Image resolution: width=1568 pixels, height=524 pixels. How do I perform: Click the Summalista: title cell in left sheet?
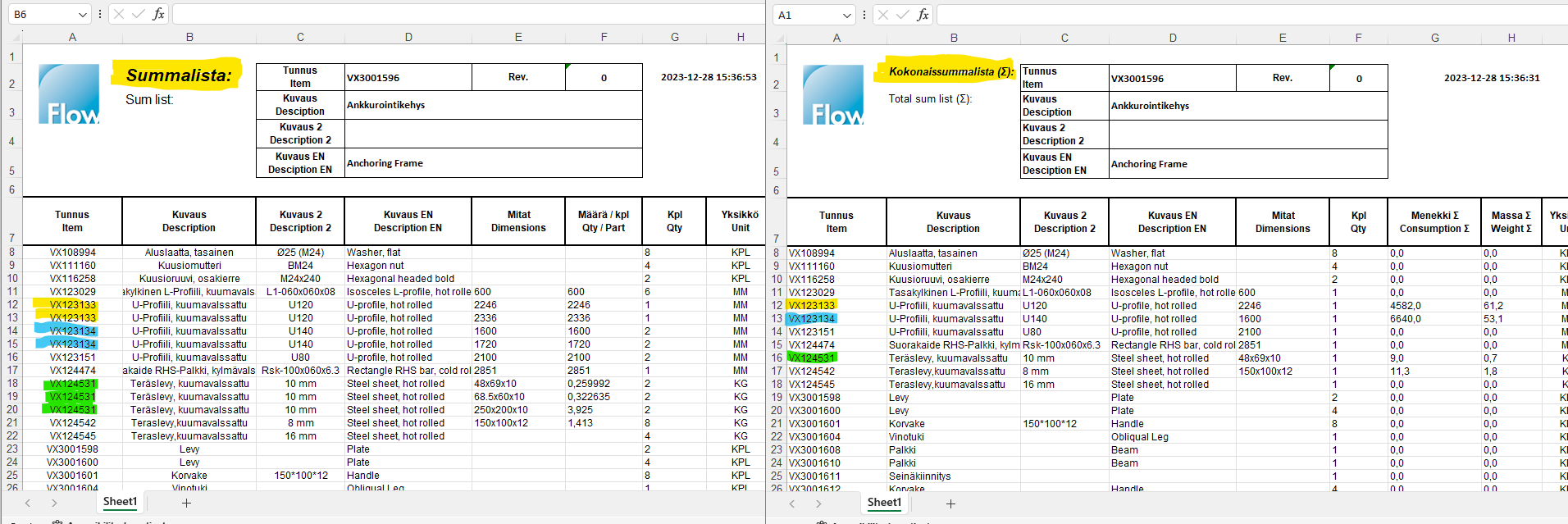(x=178, y=75)
